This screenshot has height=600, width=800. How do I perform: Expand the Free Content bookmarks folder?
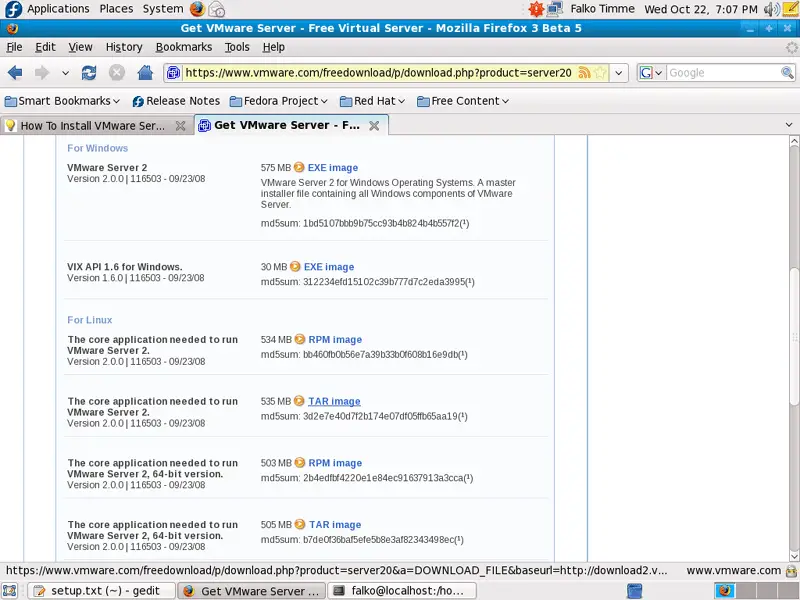[x=463, y=101]
